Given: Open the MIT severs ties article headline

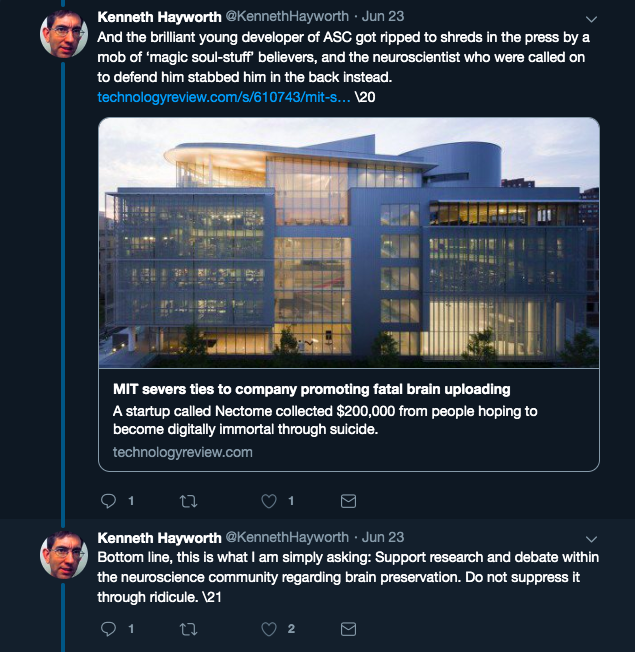Looking at the screenshot, I should [x=311, y=389].
